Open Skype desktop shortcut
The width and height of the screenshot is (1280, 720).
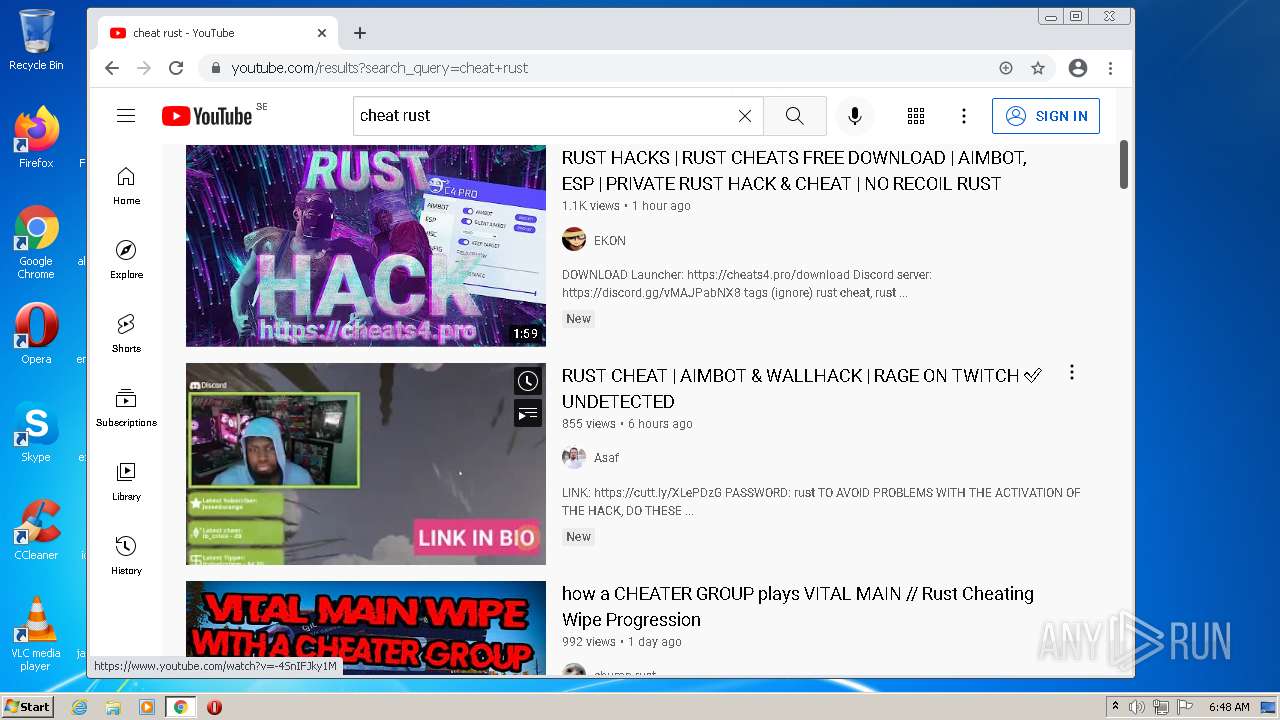click(36, 432)
